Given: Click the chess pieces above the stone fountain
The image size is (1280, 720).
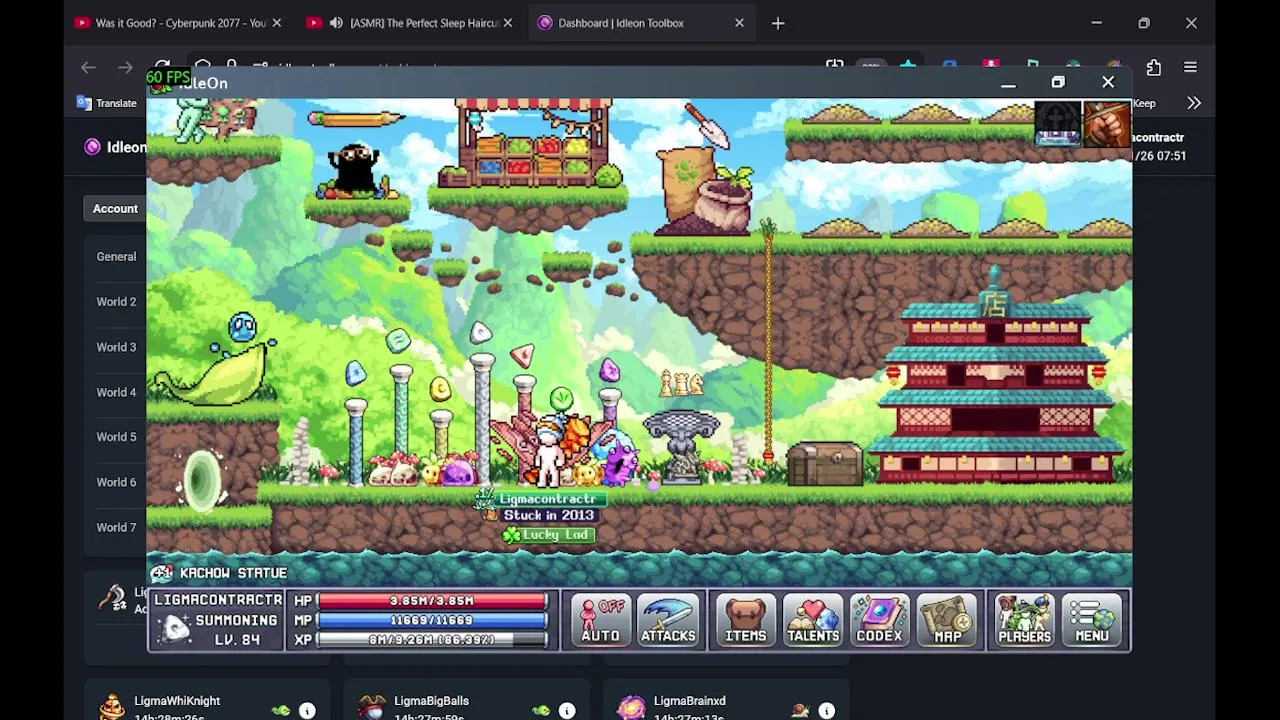Looking at the screenshot, I should click(x=681, y=382).
